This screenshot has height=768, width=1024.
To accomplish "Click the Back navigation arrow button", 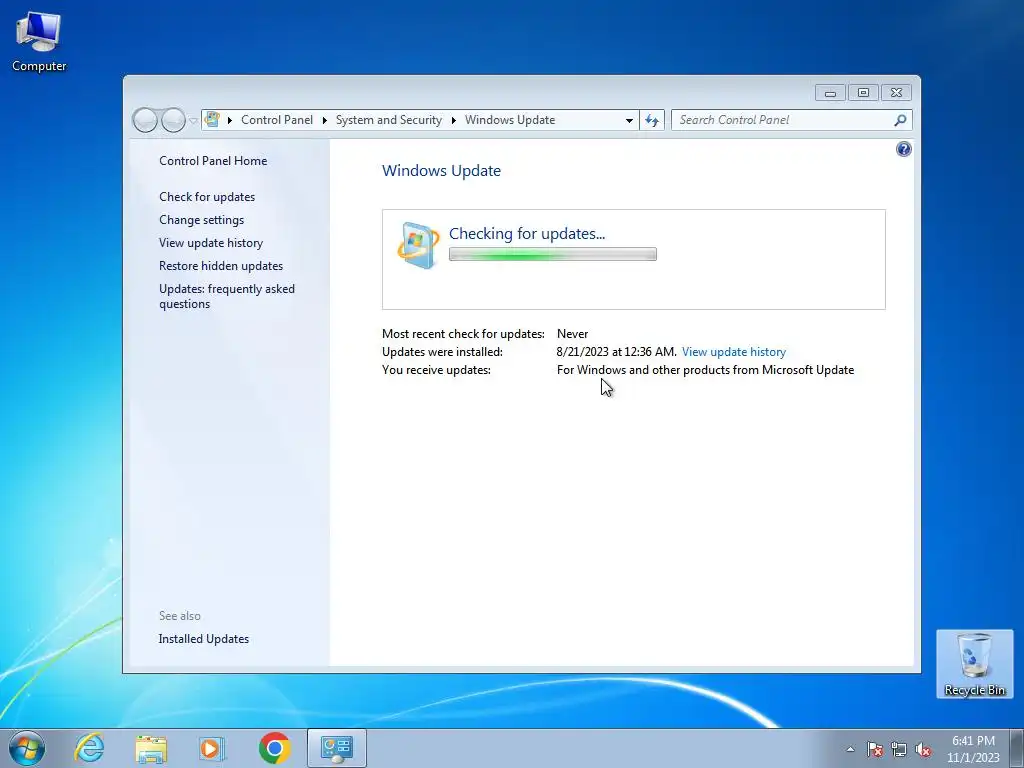I will click(x=145, y=120).
